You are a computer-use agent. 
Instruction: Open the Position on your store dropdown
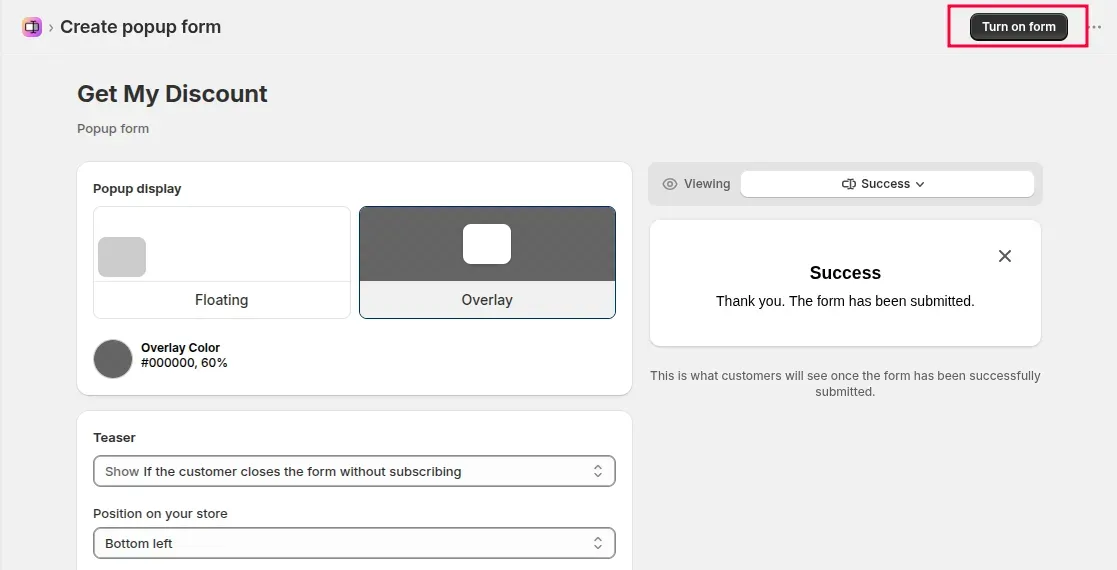pyautogui.click(x=354, y=543)
